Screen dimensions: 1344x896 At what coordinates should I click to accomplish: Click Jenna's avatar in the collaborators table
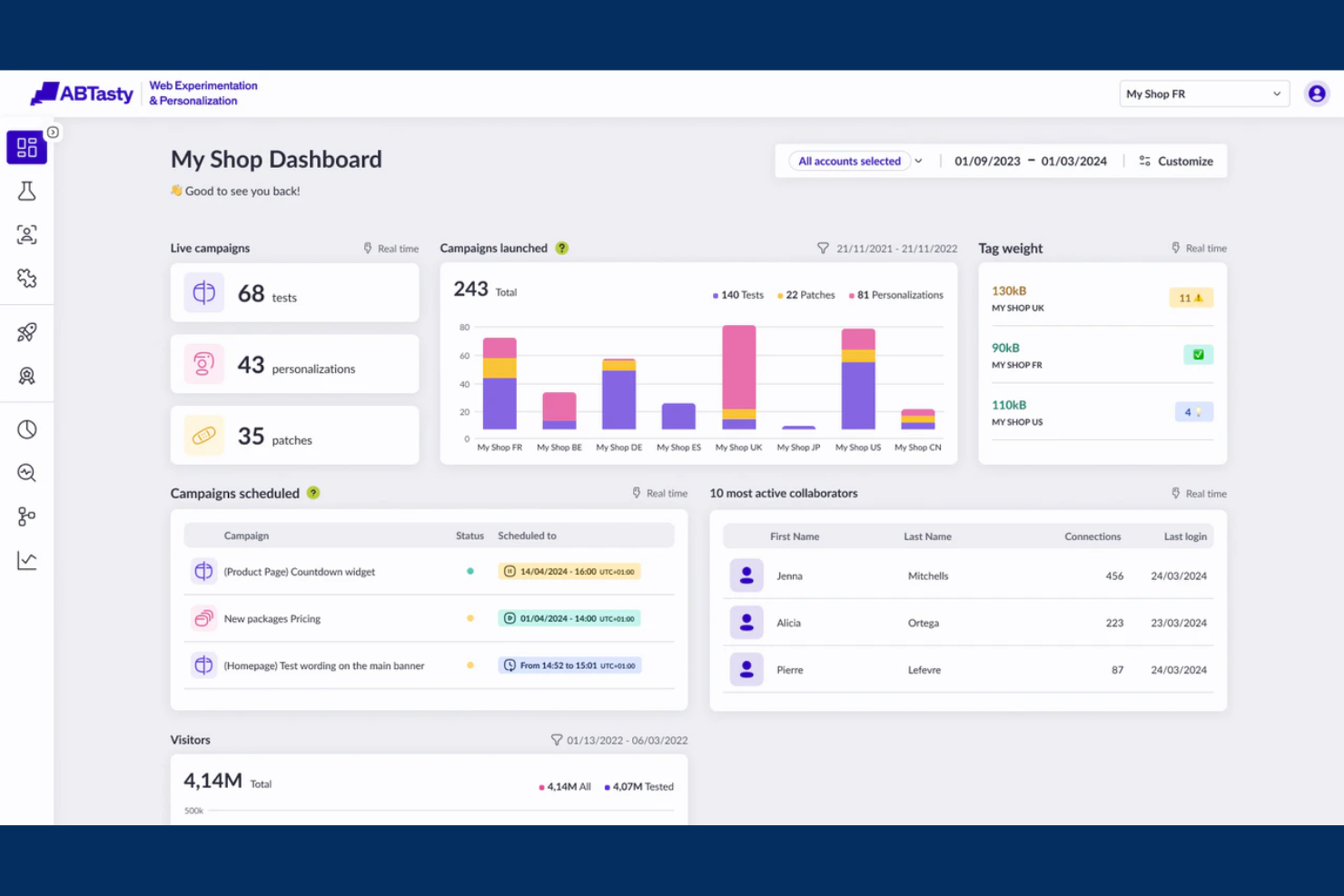pos(746,576)
